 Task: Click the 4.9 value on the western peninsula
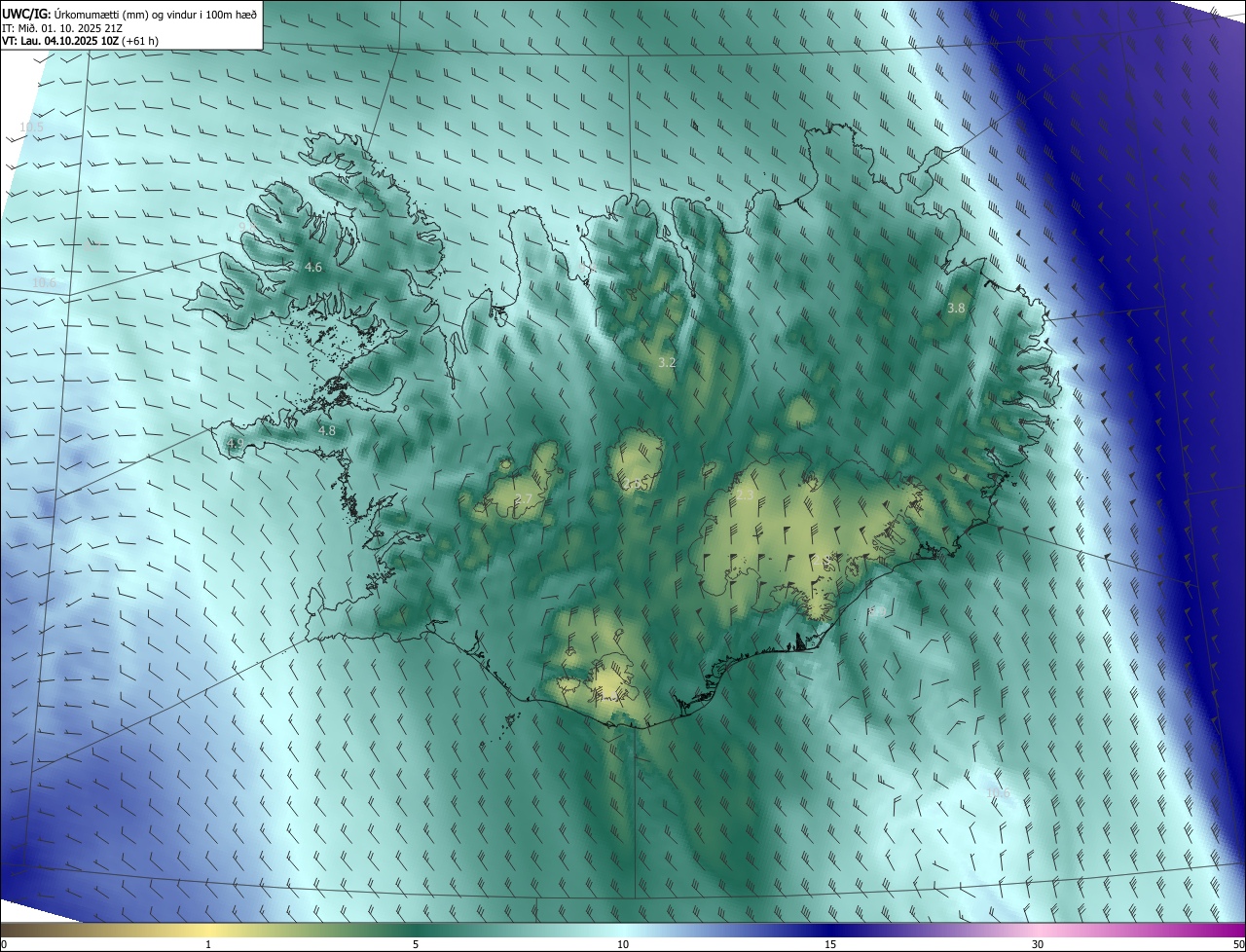pyautogui.click(x=235, y=444)
